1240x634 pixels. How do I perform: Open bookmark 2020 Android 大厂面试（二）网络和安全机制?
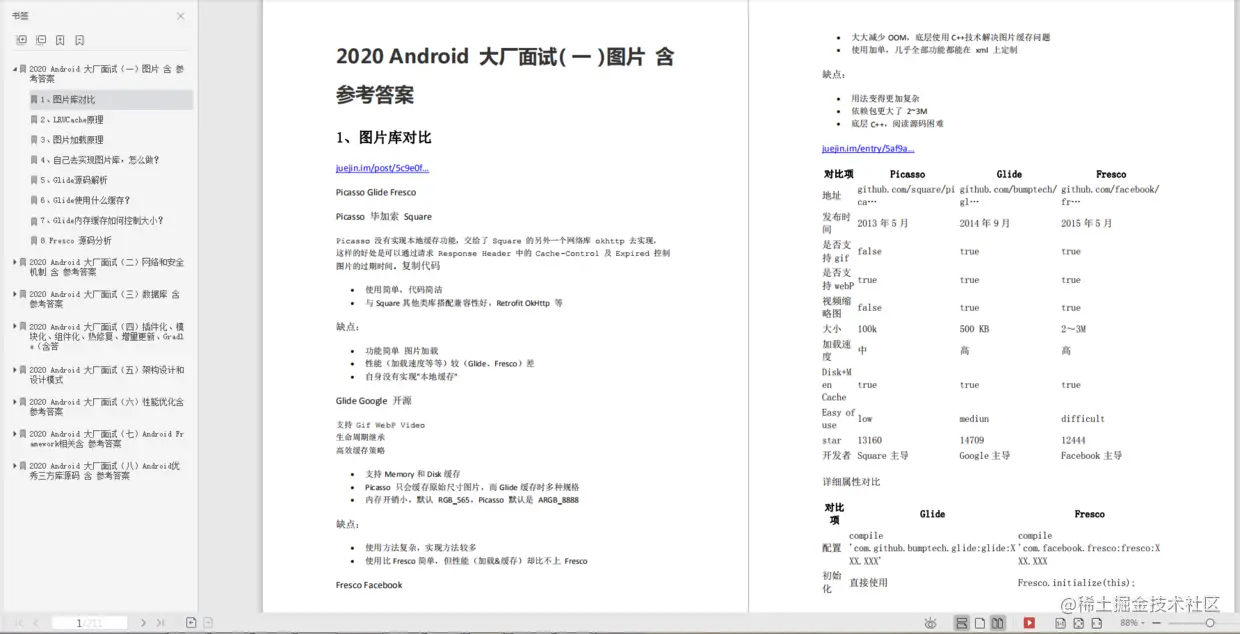[x=106, y=267]
